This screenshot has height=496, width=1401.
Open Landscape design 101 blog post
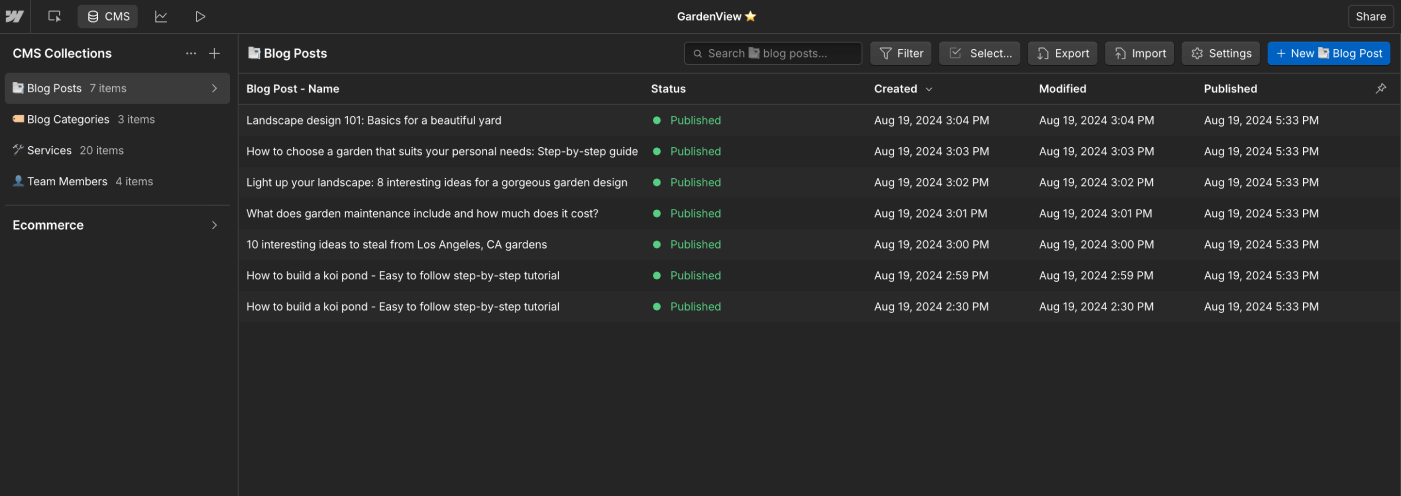click(374, 120)
